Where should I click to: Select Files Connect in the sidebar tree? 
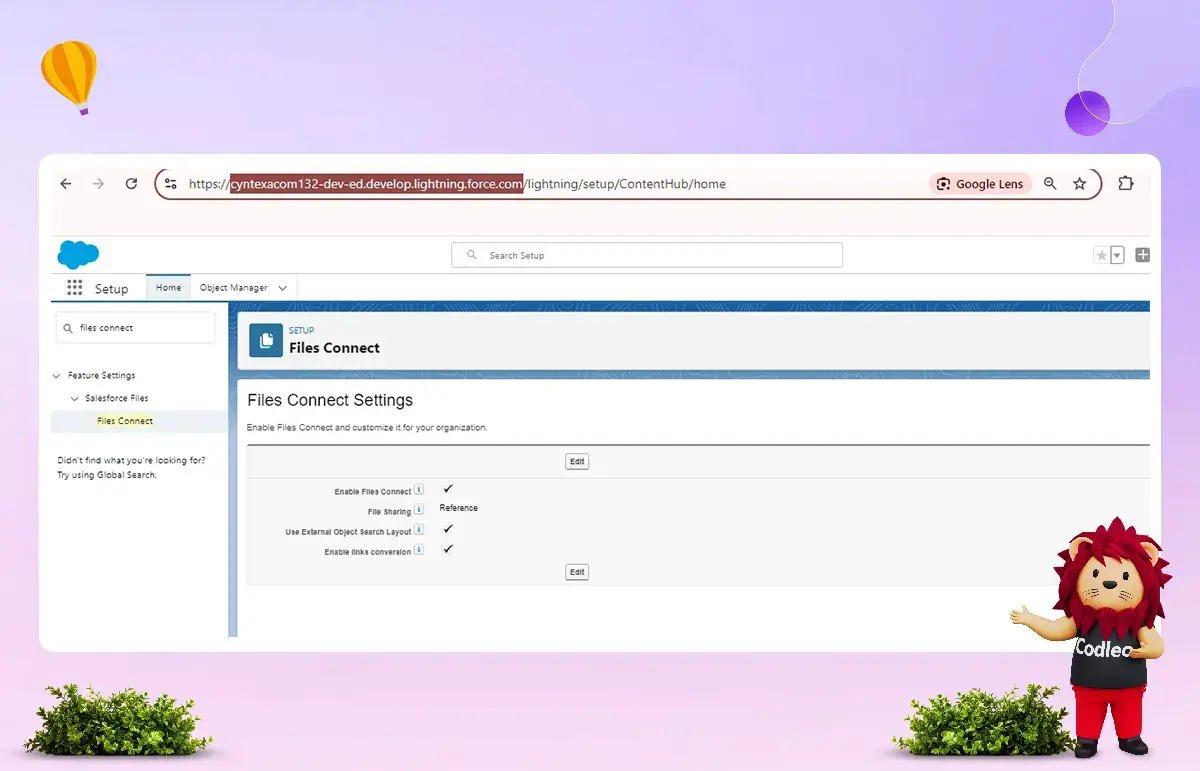click(x=125, y=421)
